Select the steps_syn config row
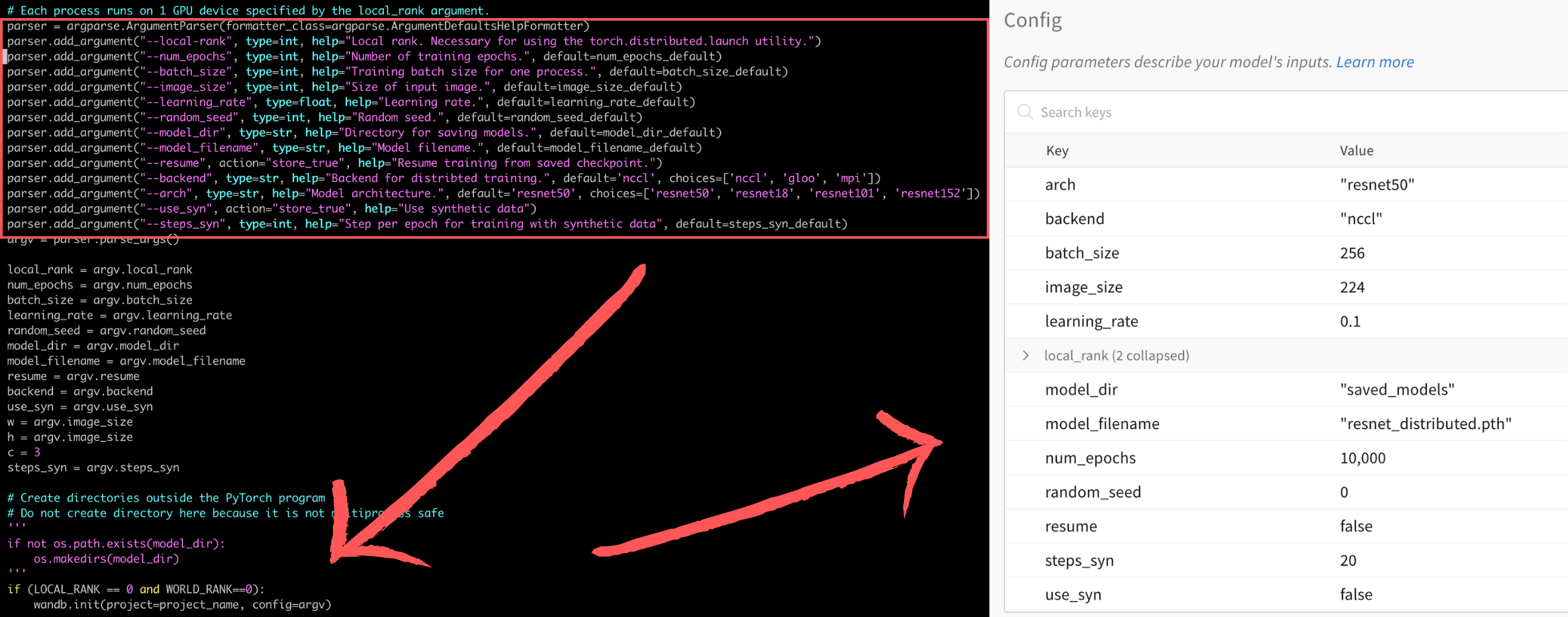1568x617 pixels. (1079, 560)
